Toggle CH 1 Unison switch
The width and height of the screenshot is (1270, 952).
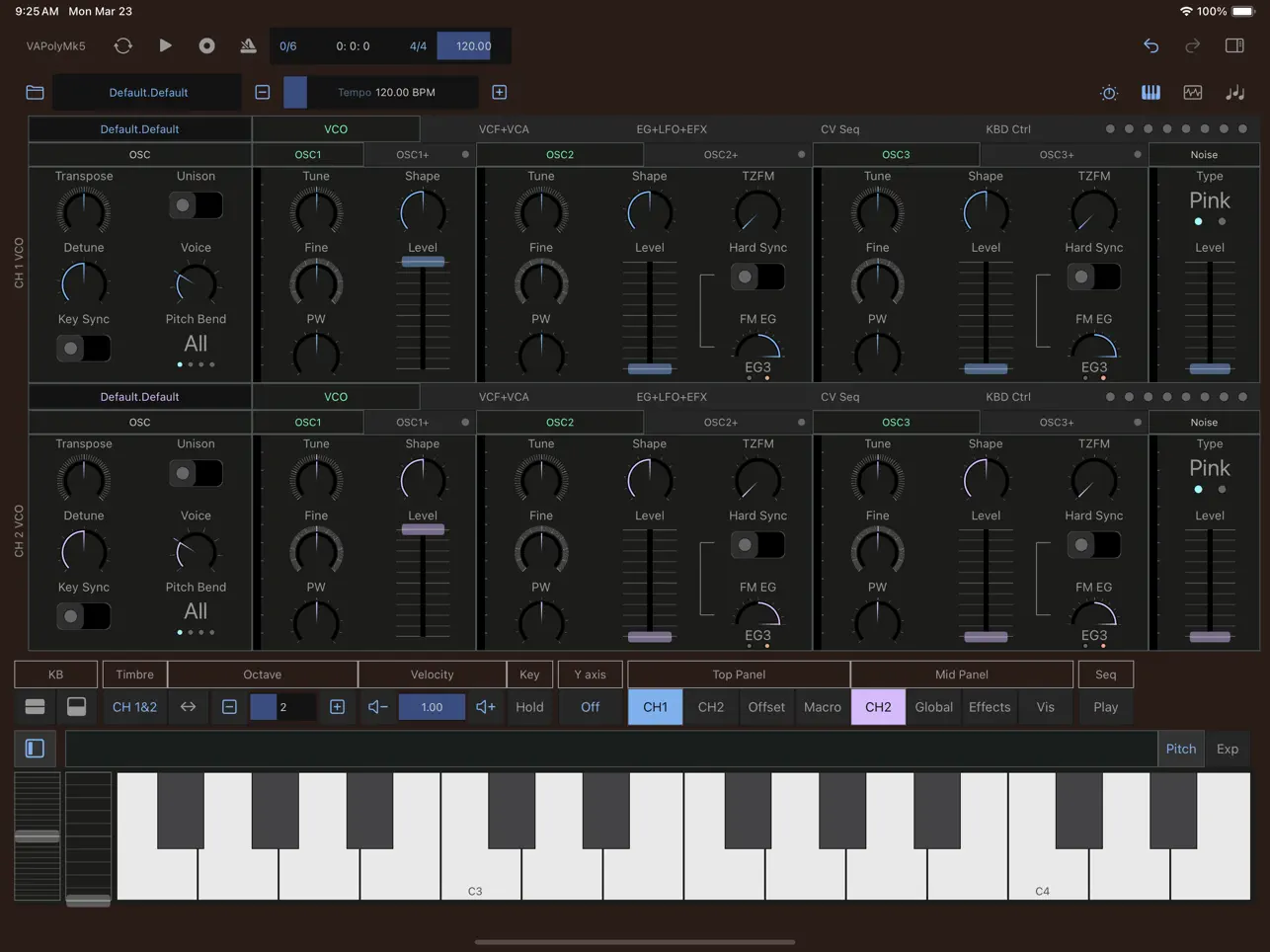(196, 205)
